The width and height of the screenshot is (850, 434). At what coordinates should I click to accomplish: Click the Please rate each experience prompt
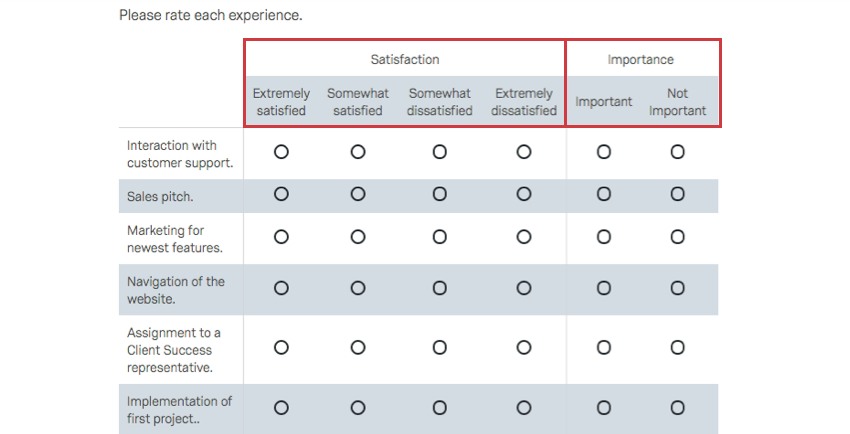pos(210,16)
